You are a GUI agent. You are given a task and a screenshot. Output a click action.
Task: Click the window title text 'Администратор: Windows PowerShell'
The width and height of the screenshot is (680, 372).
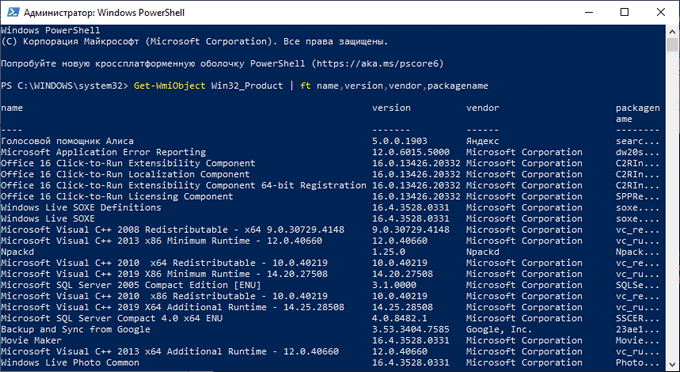coord(104,13)
